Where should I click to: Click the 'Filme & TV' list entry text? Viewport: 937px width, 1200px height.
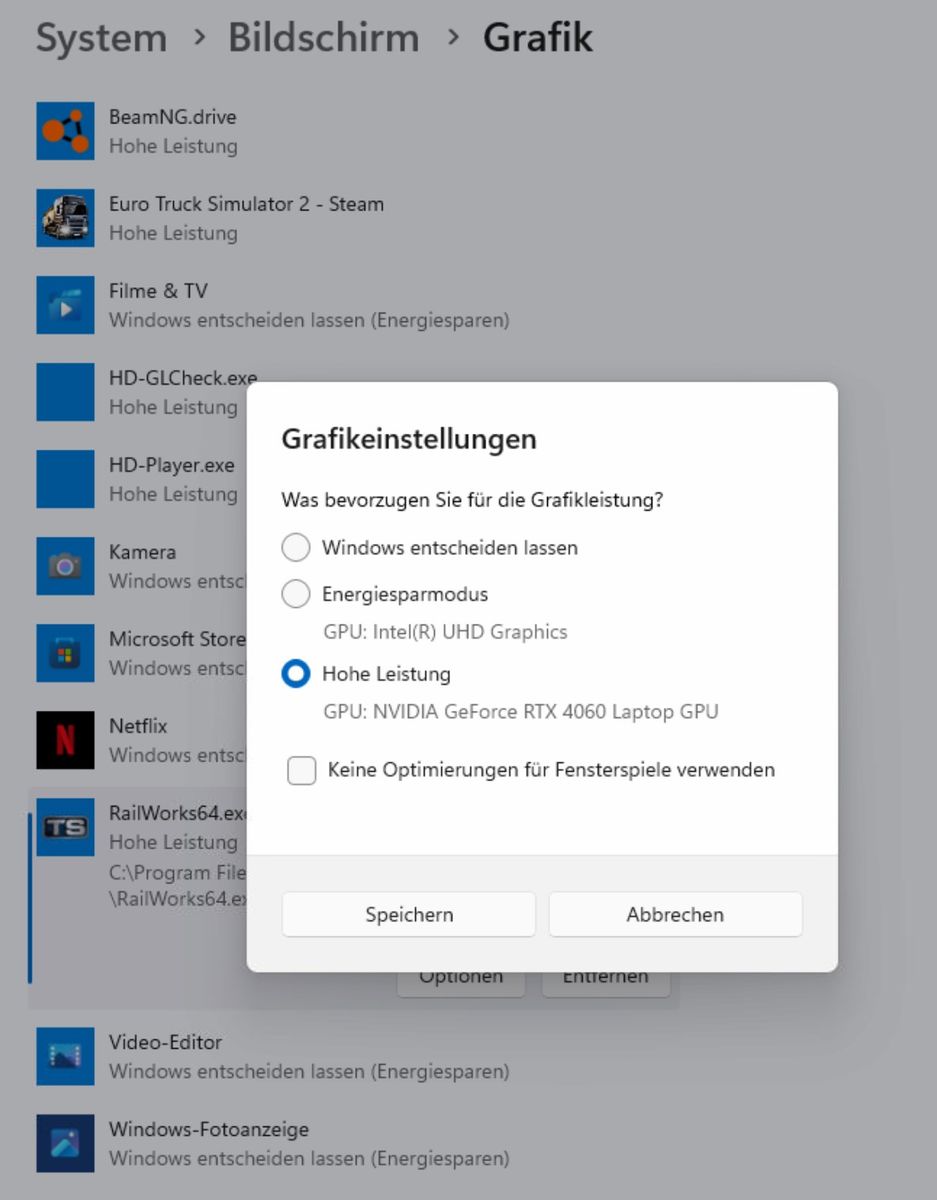[x=158, y=291]
